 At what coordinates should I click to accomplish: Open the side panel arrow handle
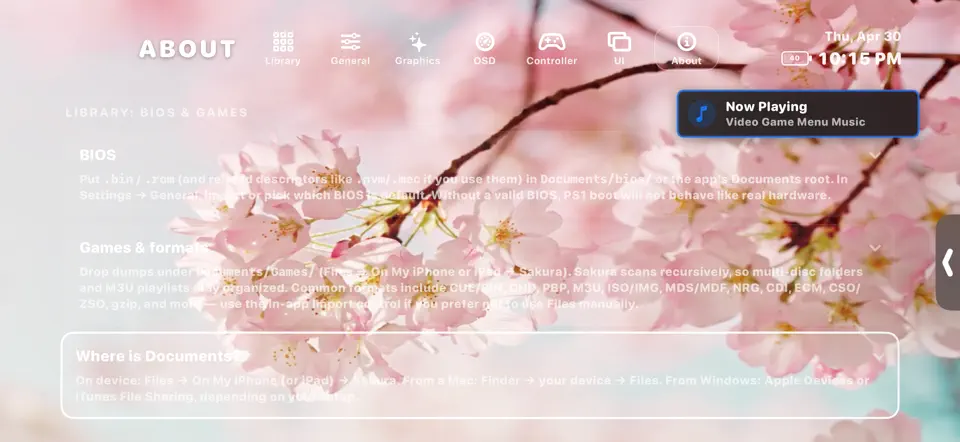click(x=948, y=263)
